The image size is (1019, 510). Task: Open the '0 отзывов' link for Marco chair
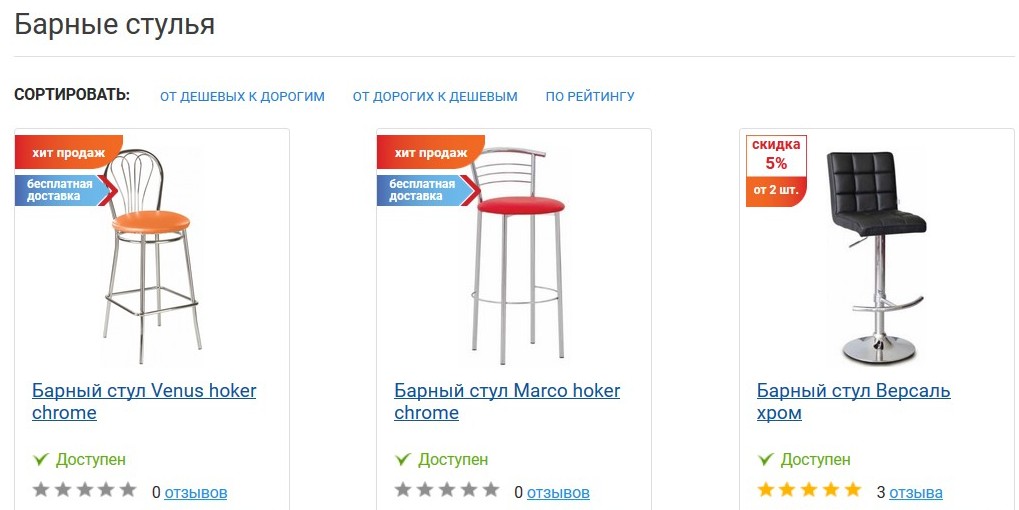[x=558, y=492]
